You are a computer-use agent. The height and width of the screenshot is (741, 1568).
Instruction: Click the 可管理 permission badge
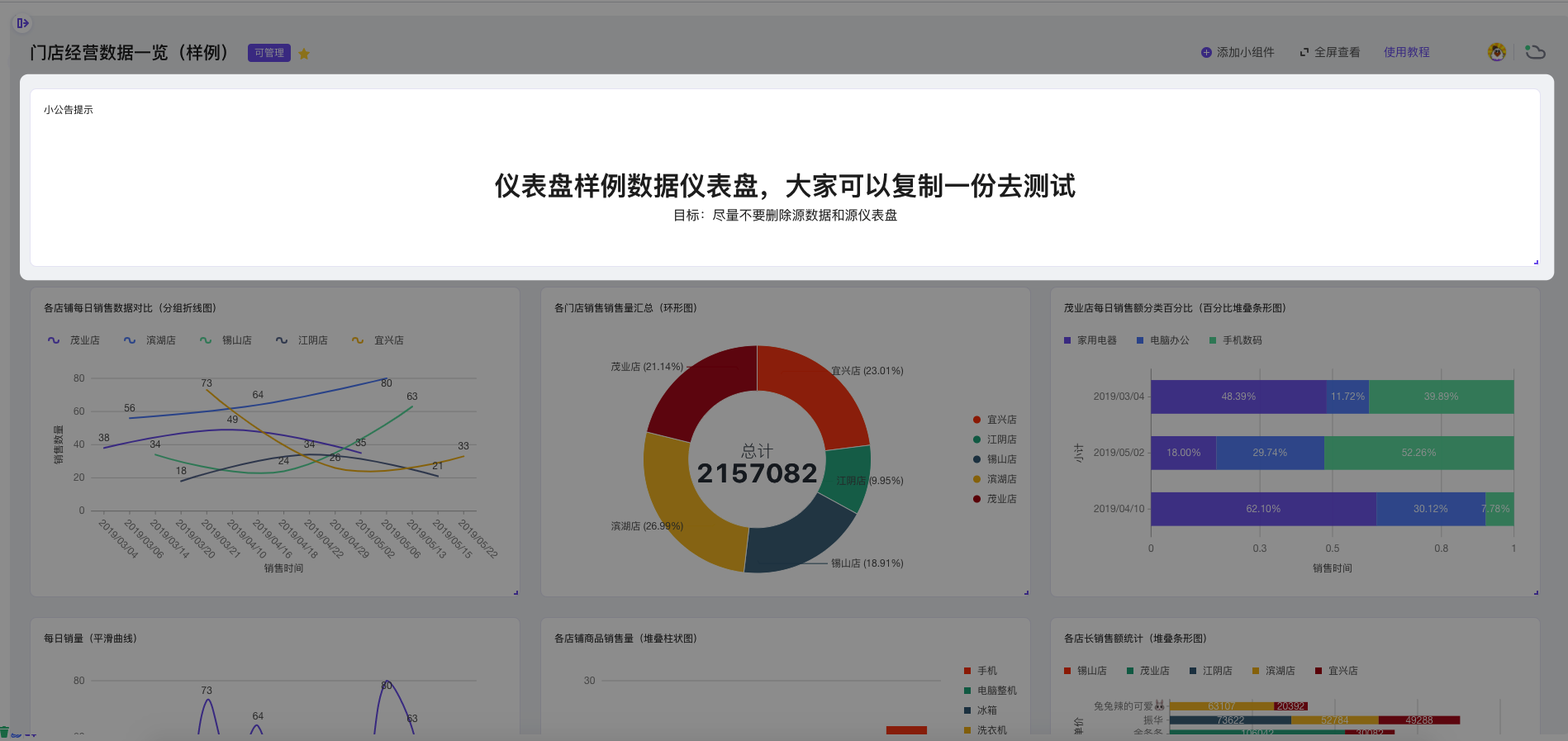268,53
